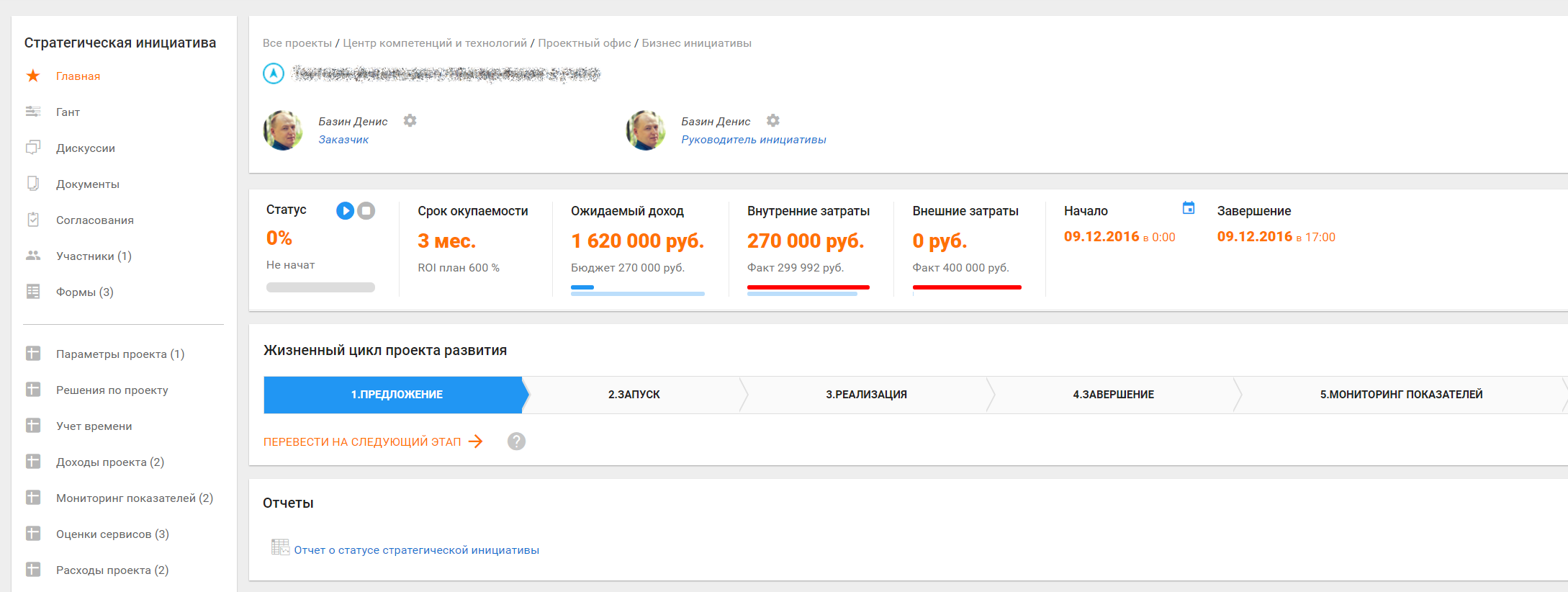1568x592 pixels.
Task: Click the Внешние затраты red progress bar
Action: (967, 288)
